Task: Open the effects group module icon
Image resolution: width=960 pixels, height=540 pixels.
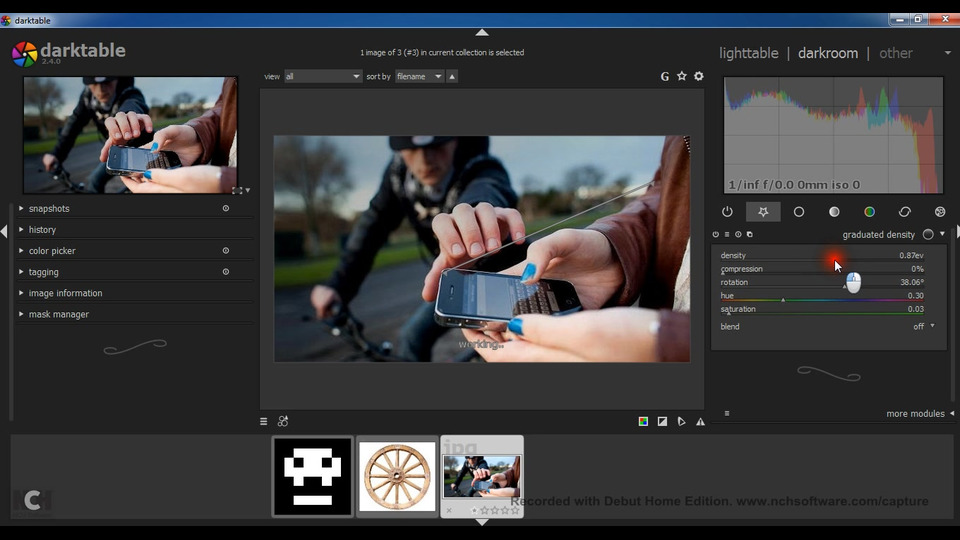Action: [x=940, y=212]
